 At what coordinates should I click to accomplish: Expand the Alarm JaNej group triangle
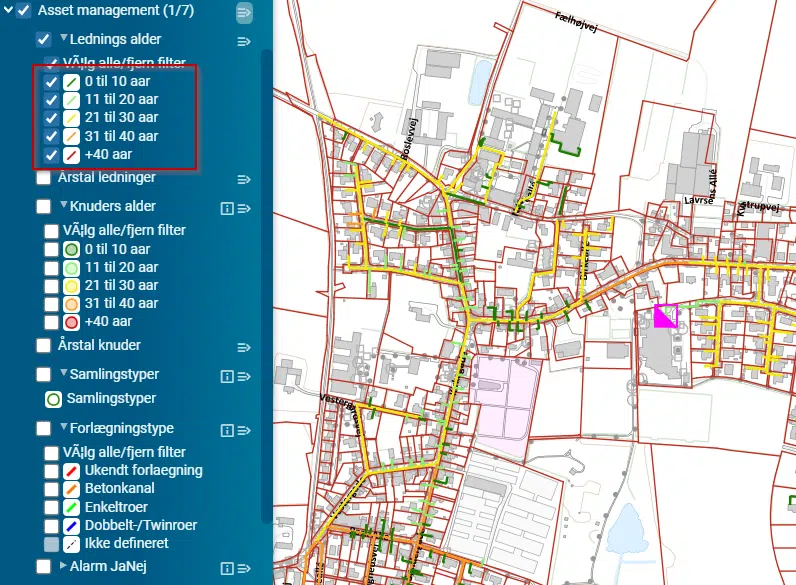[63, 566]
